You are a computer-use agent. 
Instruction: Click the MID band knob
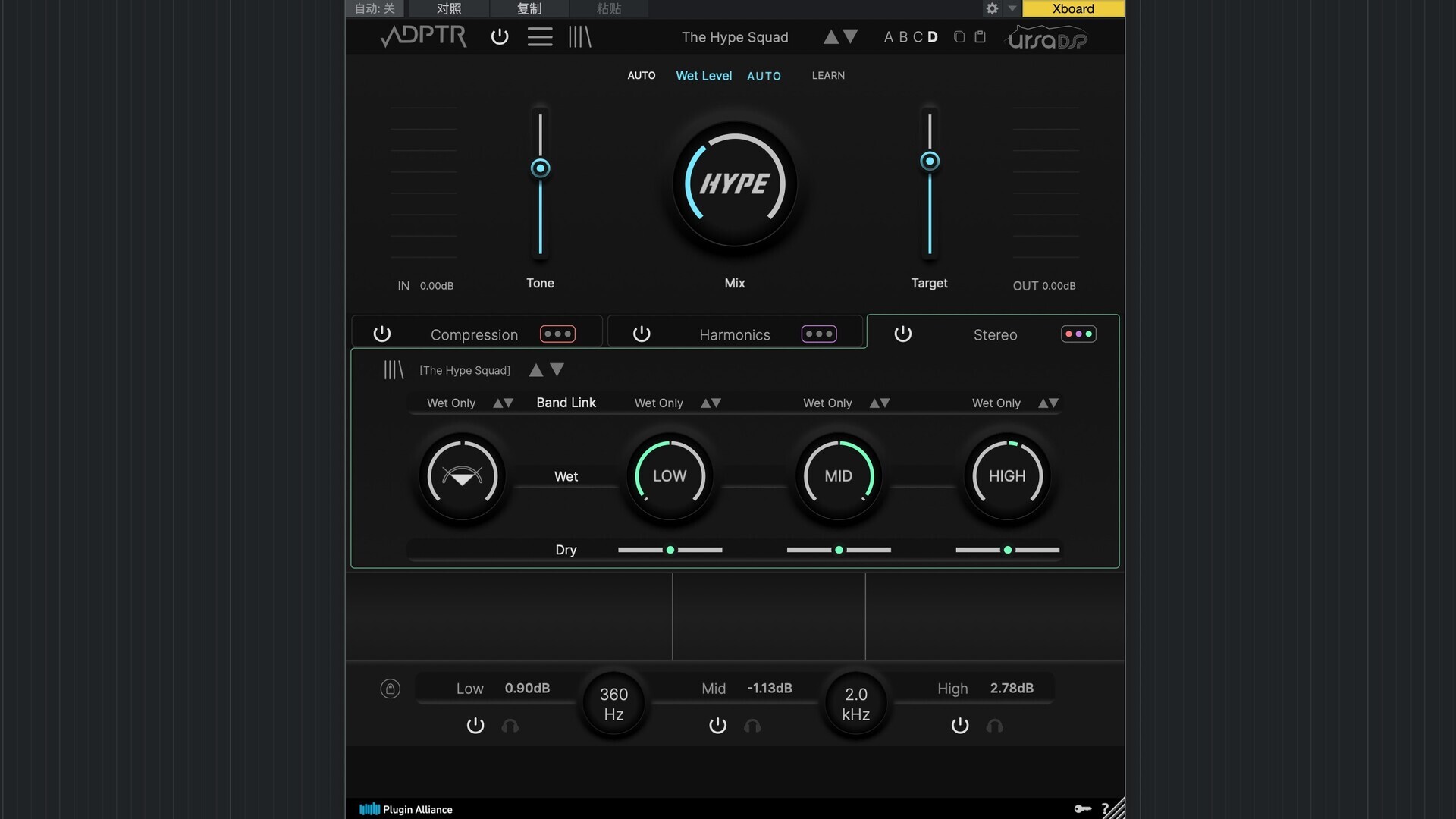839,476
